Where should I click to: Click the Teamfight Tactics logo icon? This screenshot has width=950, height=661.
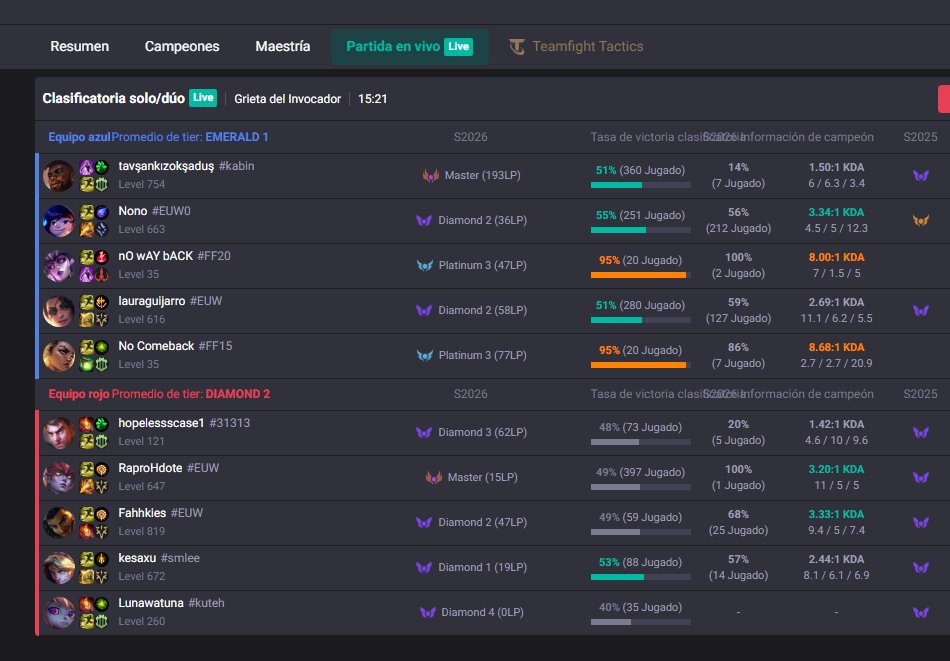coord(517,47)
